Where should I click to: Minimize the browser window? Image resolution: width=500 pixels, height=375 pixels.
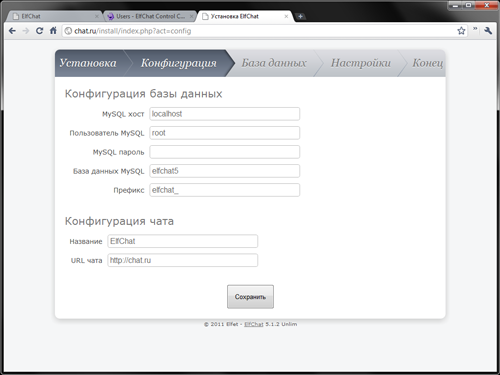(455, 5)
